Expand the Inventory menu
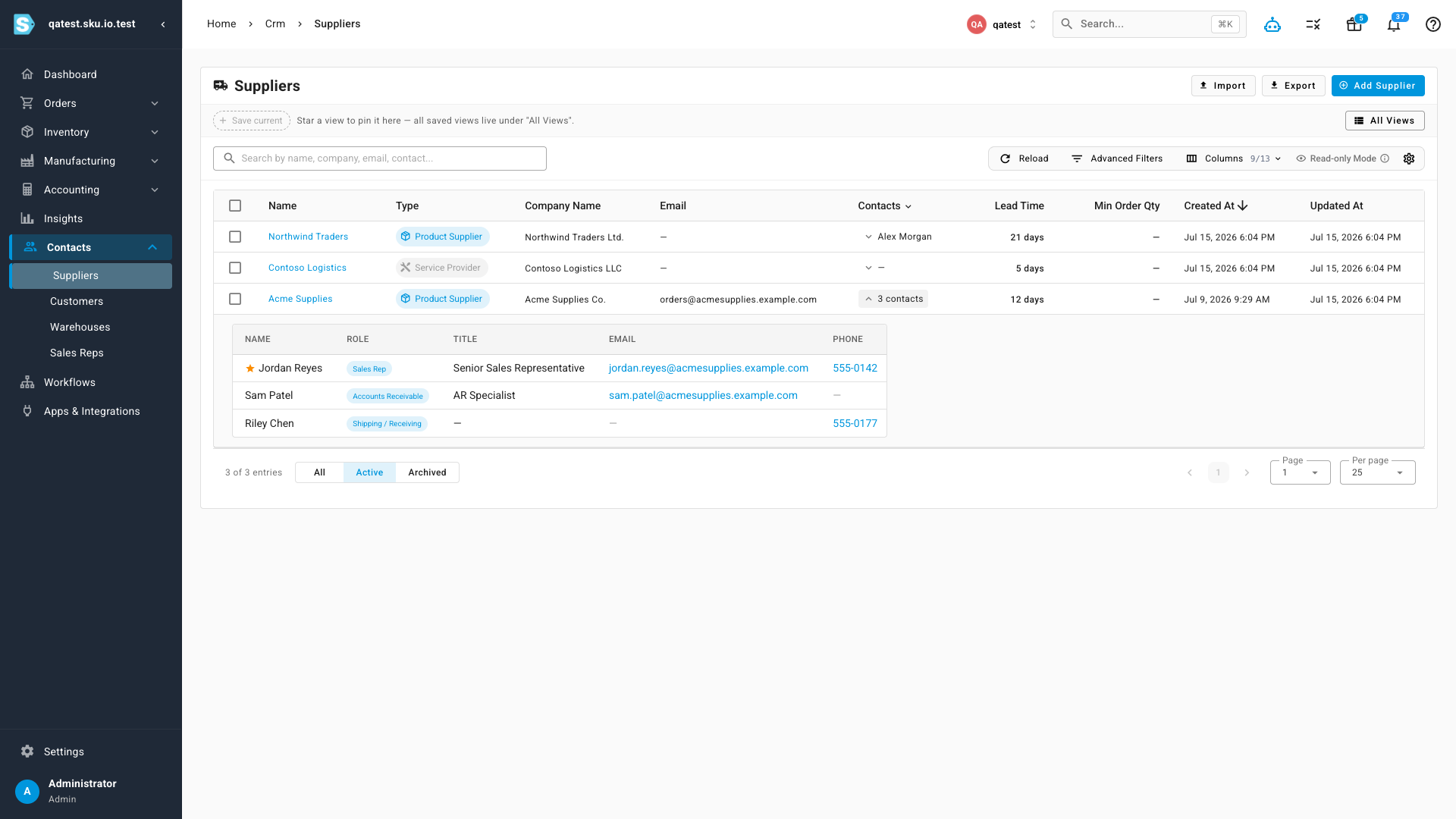 click(x=91, y=132)
